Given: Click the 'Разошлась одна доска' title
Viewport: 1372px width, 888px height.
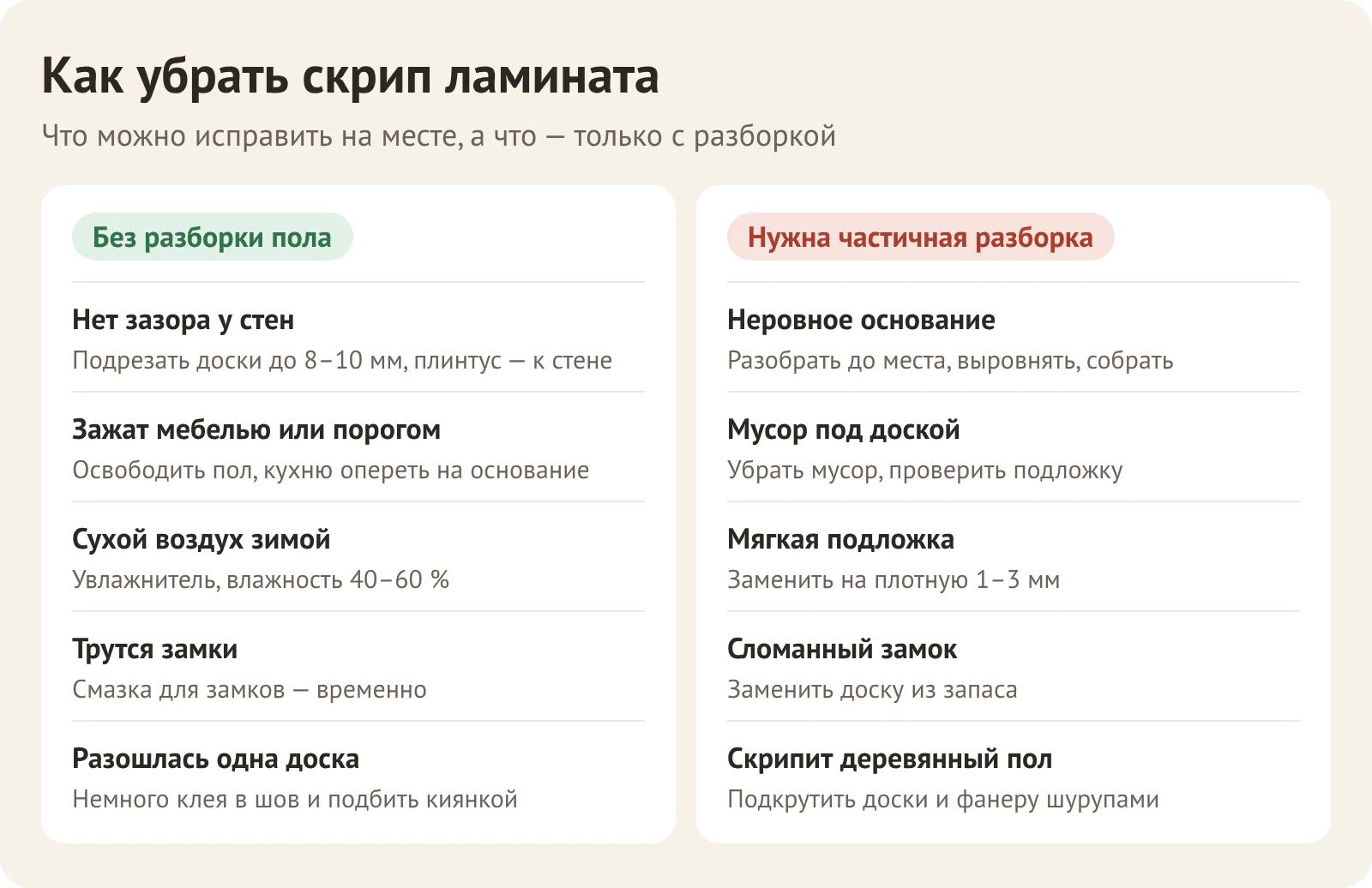Looking at the screenshot, I should 216,759.
